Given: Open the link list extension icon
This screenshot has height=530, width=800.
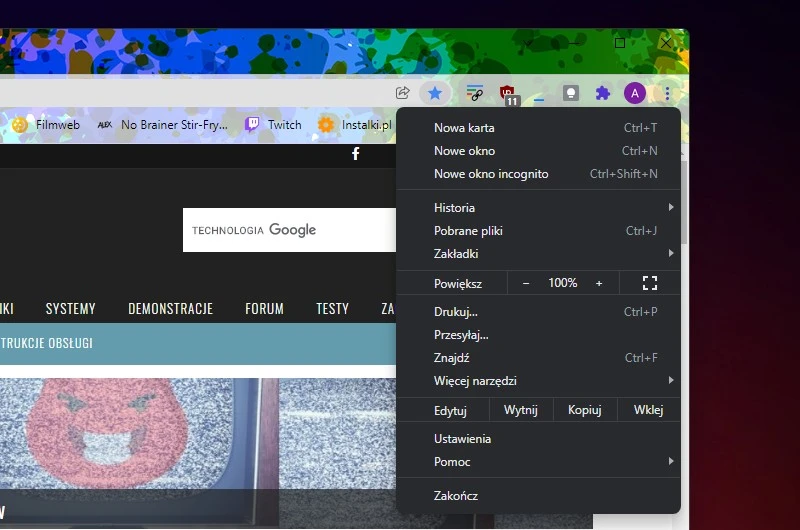Looking at the screenshot, I should (x=474, y=93).
